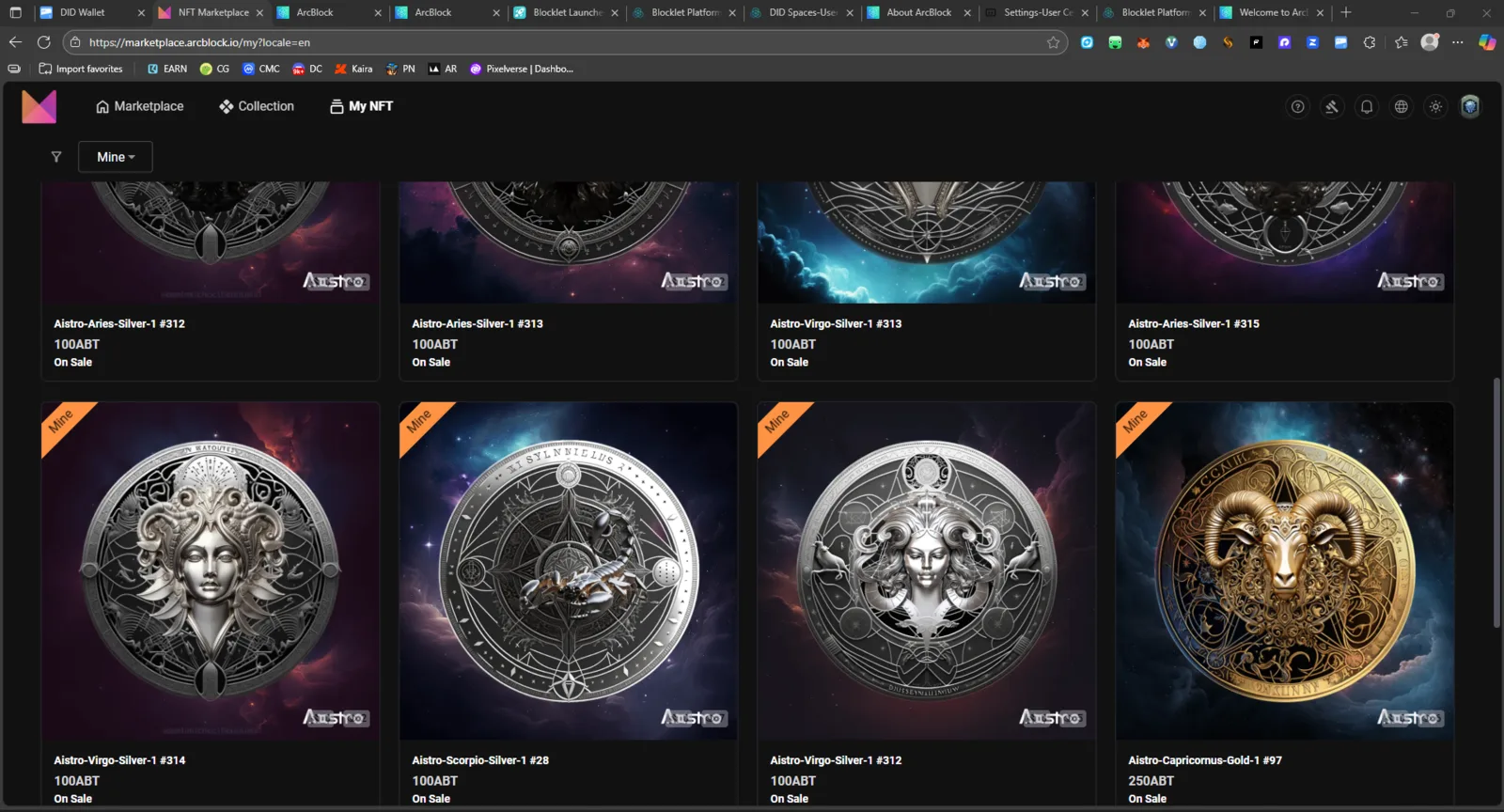Viewport: 1504px width, 812px height.
Task: Switch to the About ArcBlock tab
Action: [919, 12]
